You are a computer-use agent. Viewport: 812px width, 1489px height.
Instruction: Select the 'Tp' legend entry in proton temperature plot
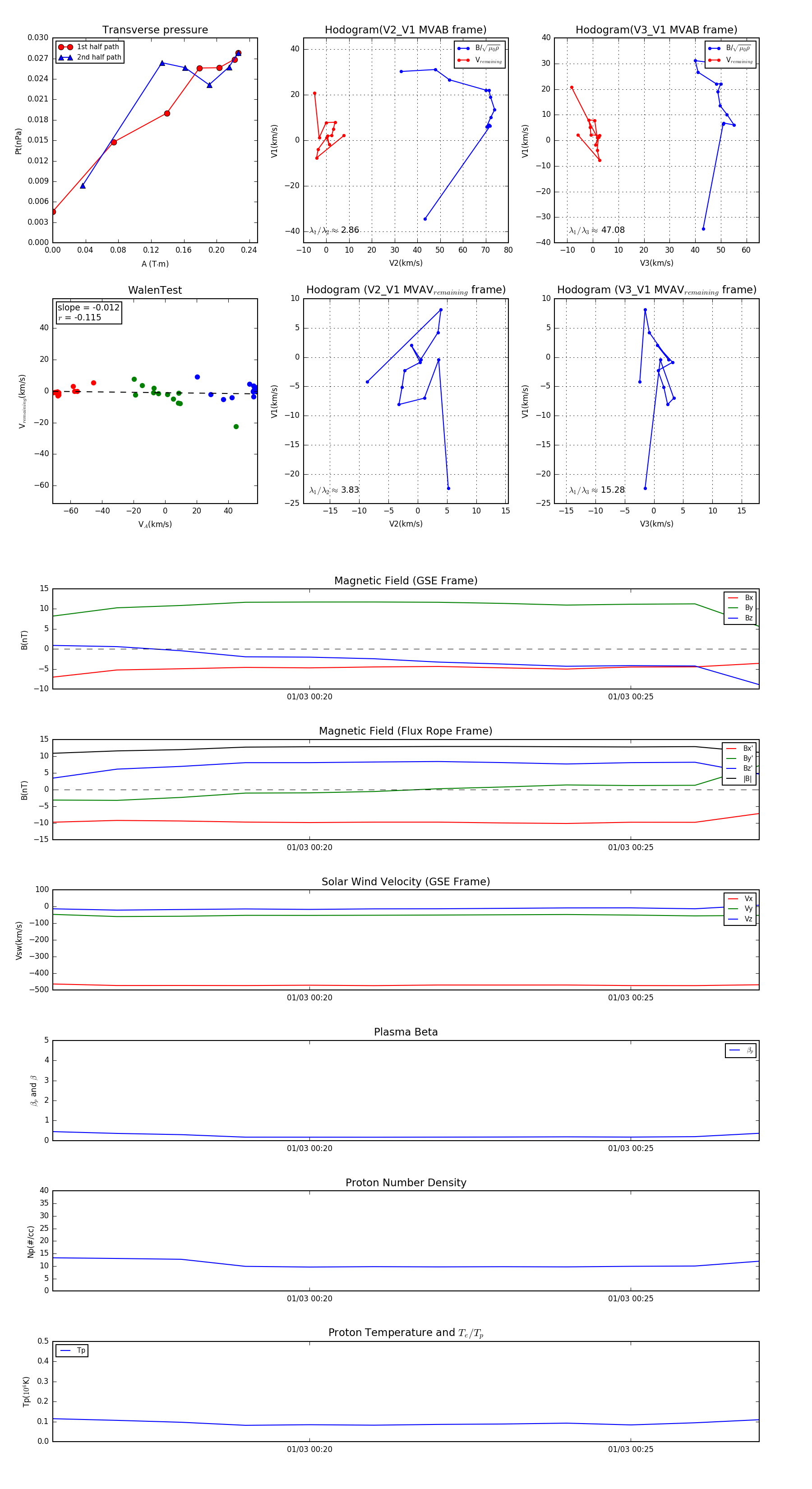point(72,1351)
